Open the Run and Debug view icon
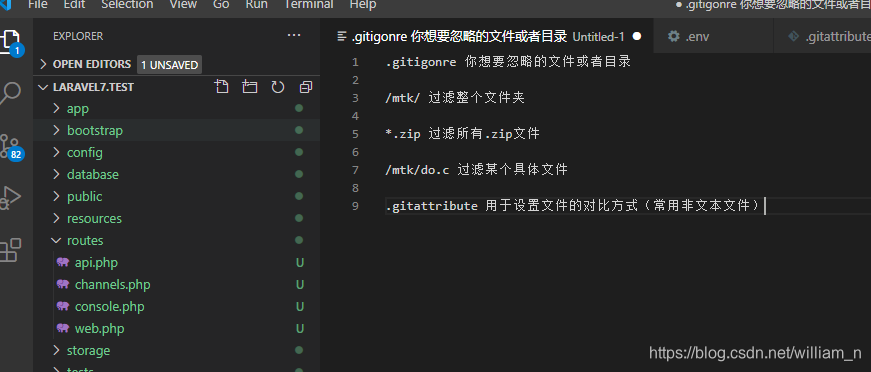This screenshot has width=871, height=372. point(10,197)
